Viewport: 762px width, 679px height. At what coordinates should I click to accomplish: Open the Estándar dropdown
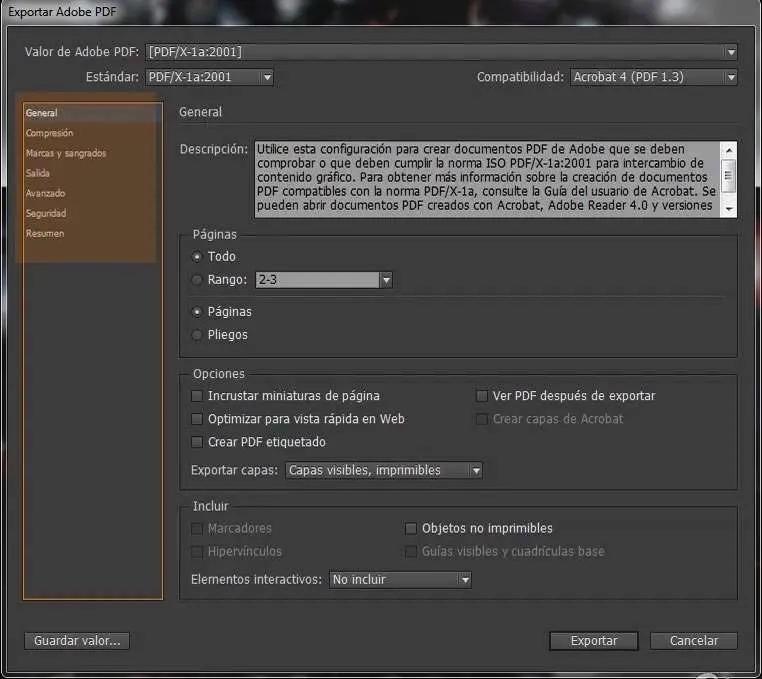pos(209,77)
